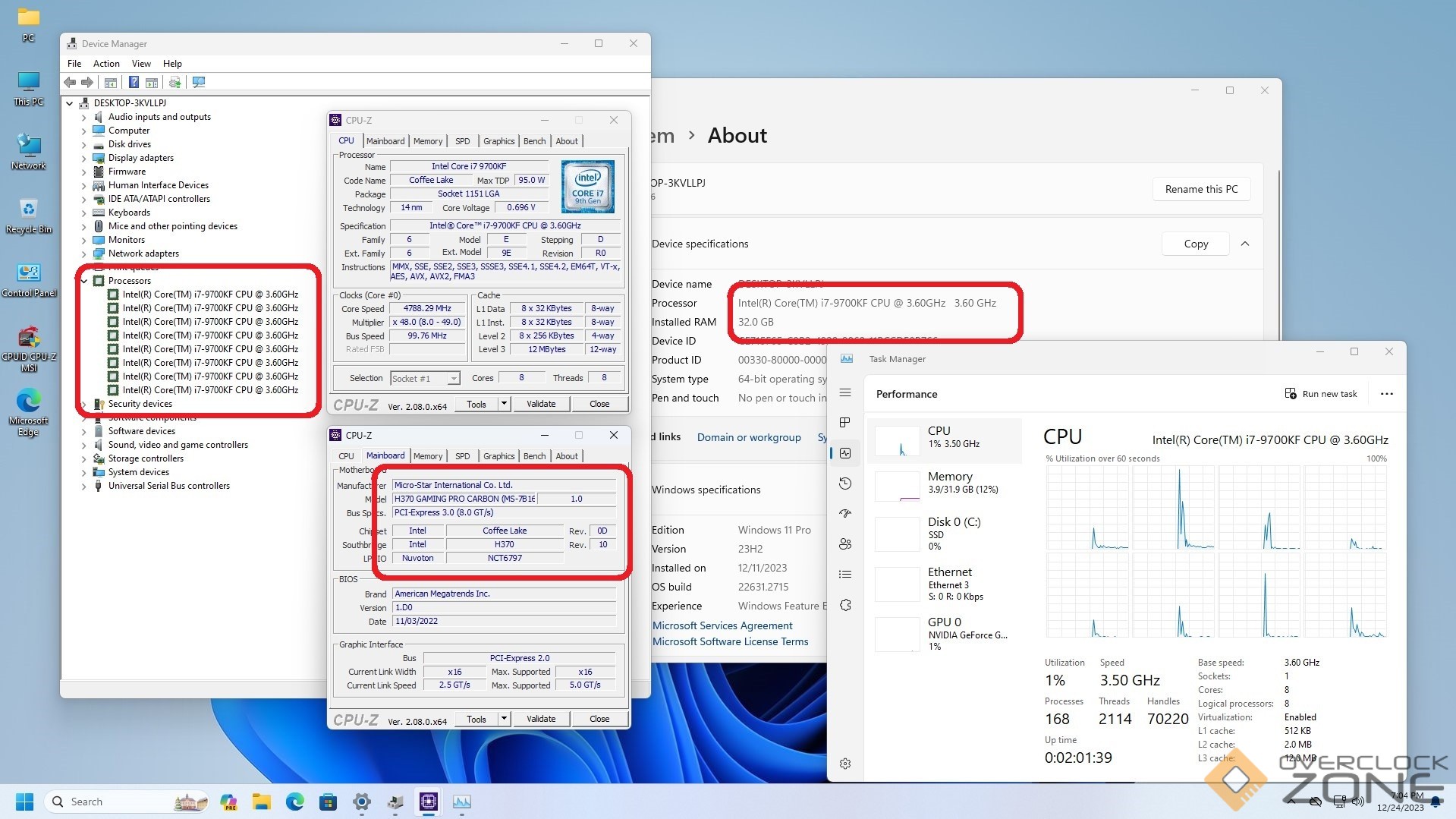Click the blue Help icon in Device Manager
1456x819 pixels.
click(x=134, y=82)
